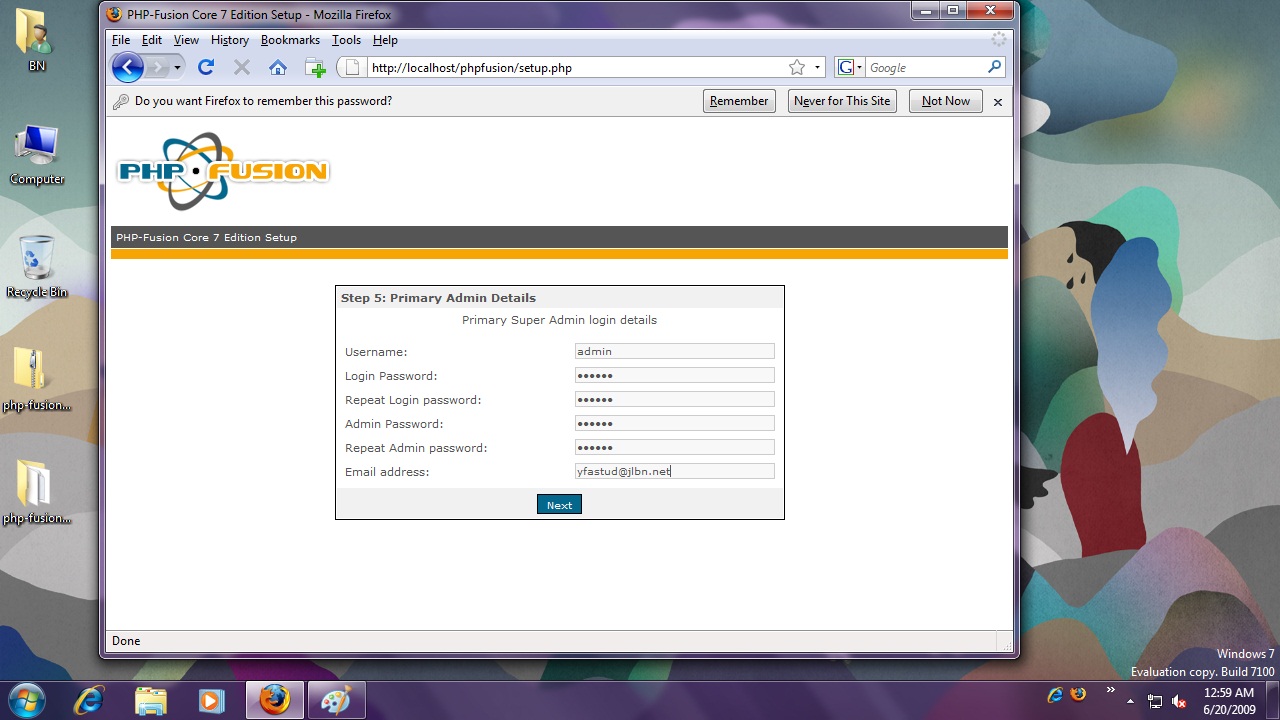Go to the Firefox home page icon
Viewport: 1280px width, 720px height.
pos(278,68)
